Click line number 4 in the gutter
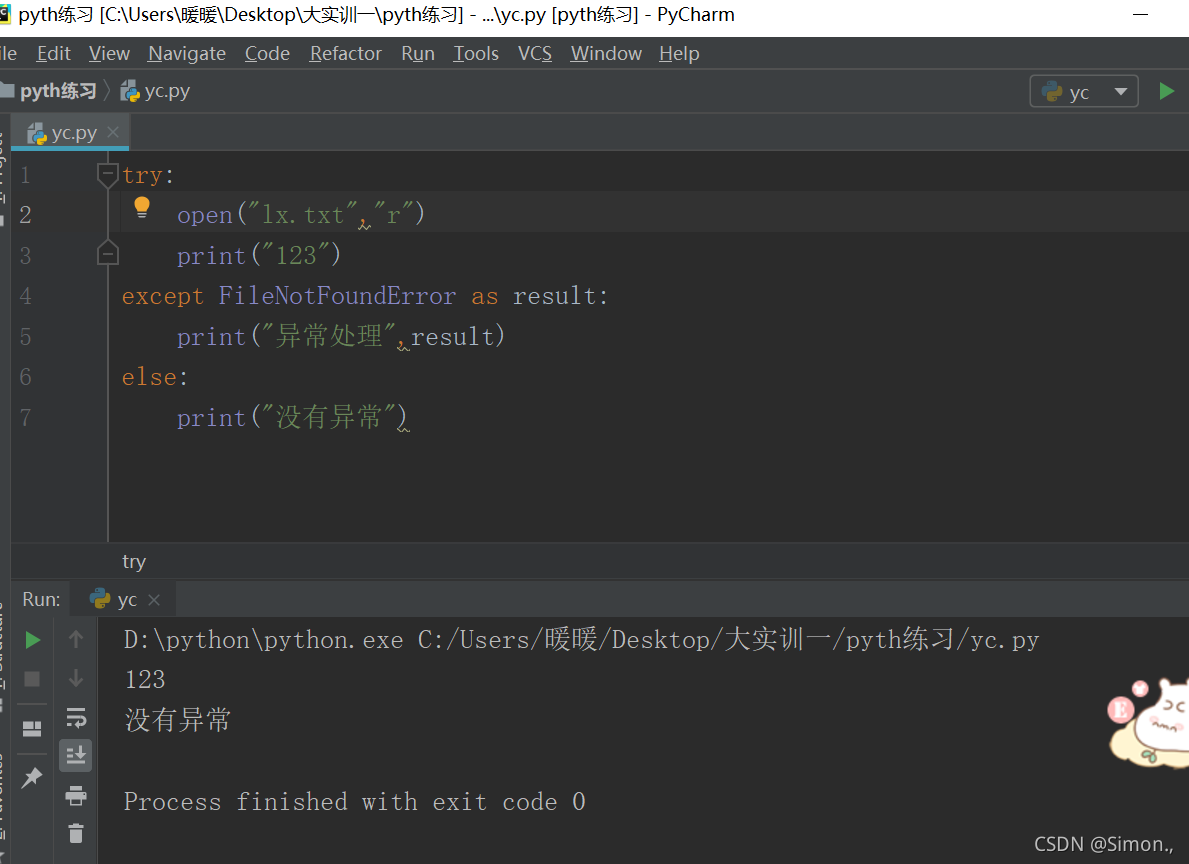1189x864 pixels. (x=25, y=296)
